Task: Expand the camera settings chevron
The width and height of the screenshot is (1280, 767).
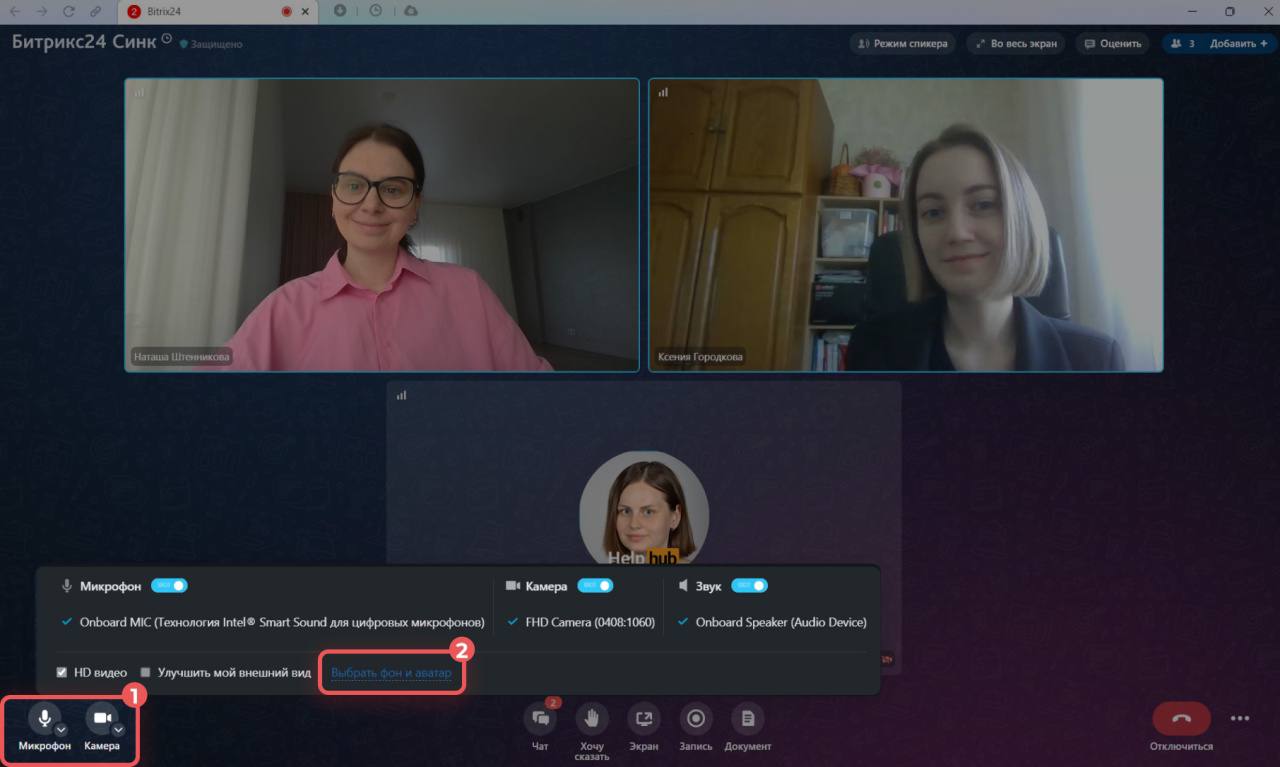Action: click(118, 730)
